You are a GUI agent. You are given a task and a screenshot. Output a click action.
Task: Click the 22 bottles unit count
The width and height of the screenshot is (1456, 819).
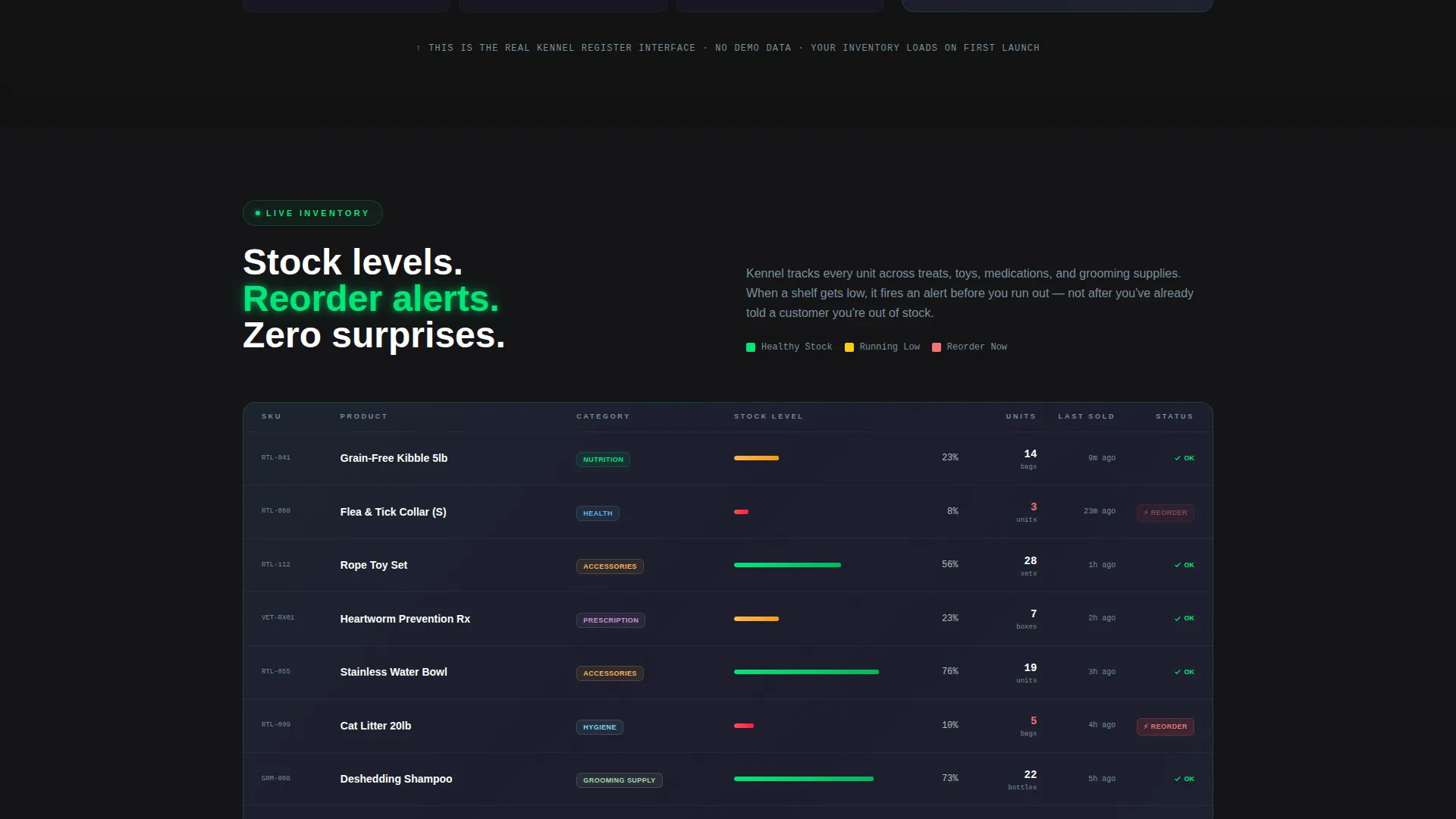[1023, 780]
